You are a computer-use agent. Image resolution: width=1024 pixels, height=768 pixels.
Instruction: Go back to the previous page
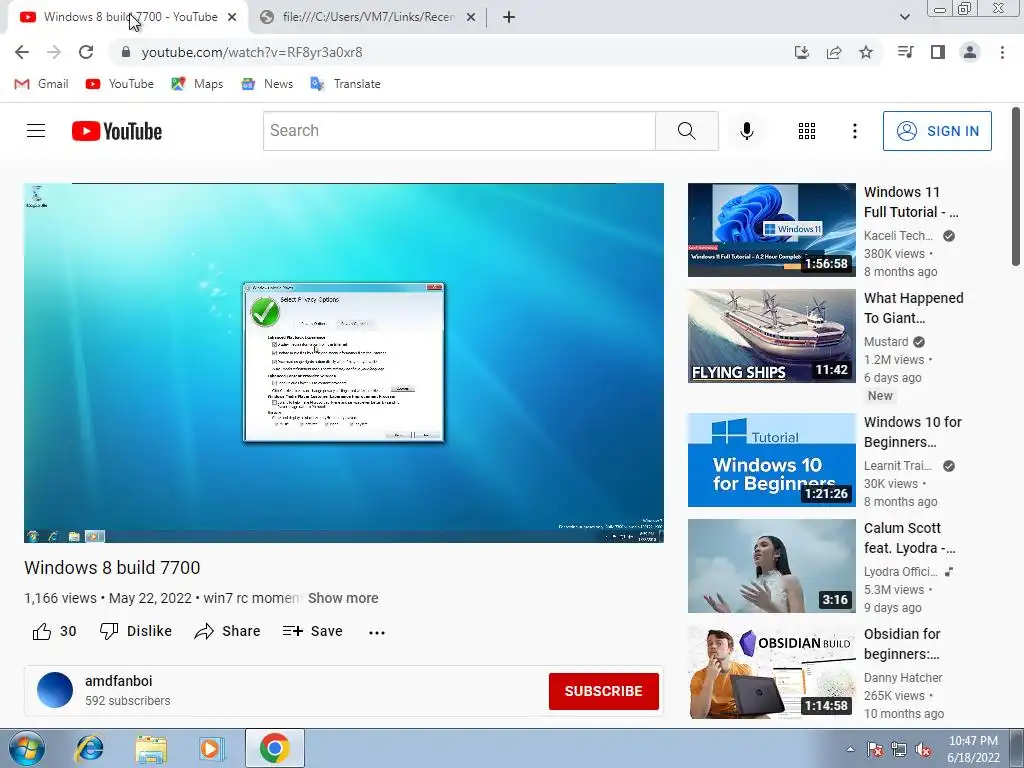click(22, 52)
